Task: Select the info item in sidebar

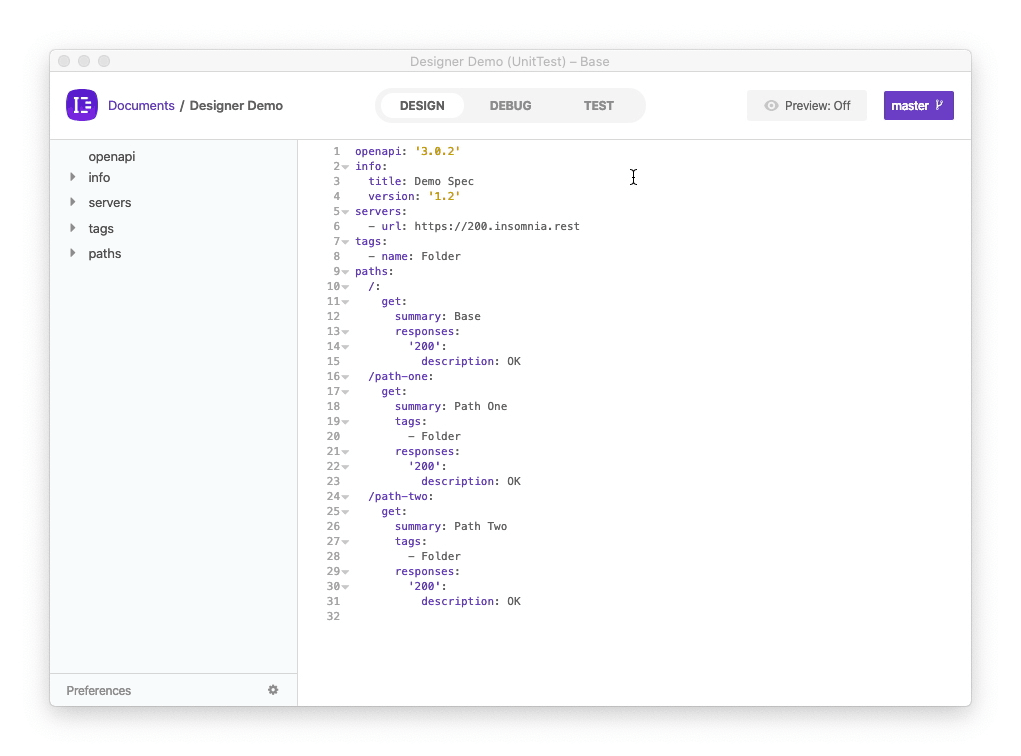Action: click(x=99, y=177)
